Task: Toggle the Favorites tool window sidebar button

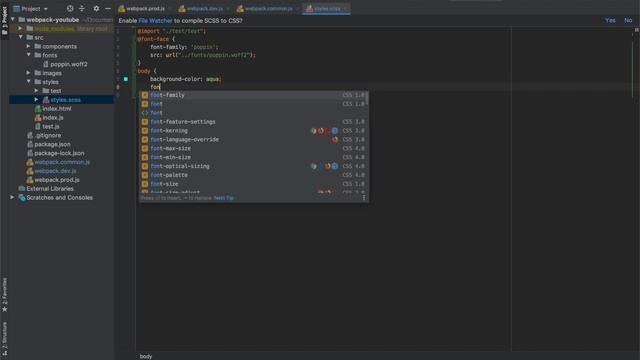Action: pyautogui.click(x=4, y=295)
